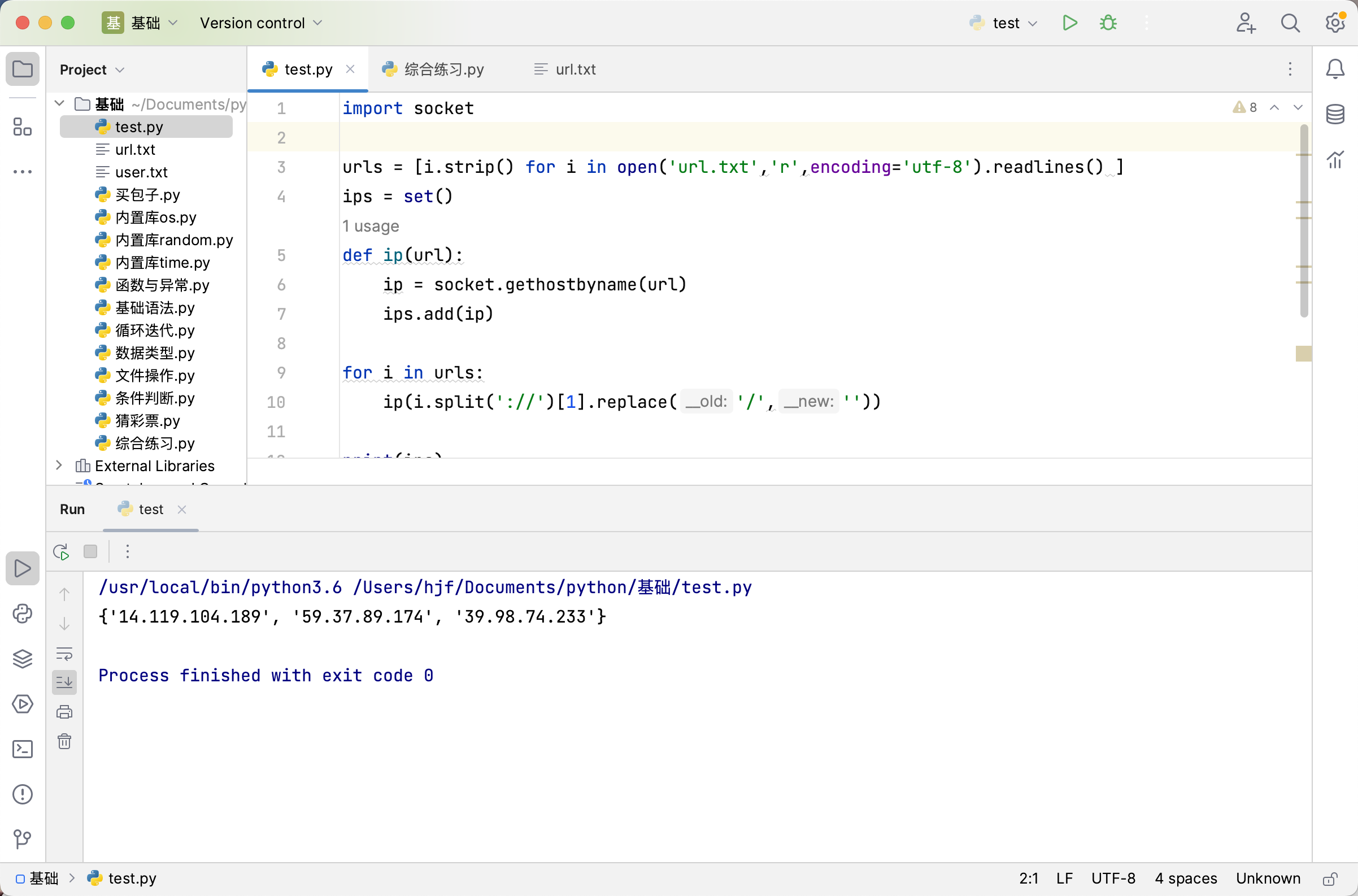The image size is (1358, 896).
Task: Toggle soft-wrap in console
Action: pos(64,654)
